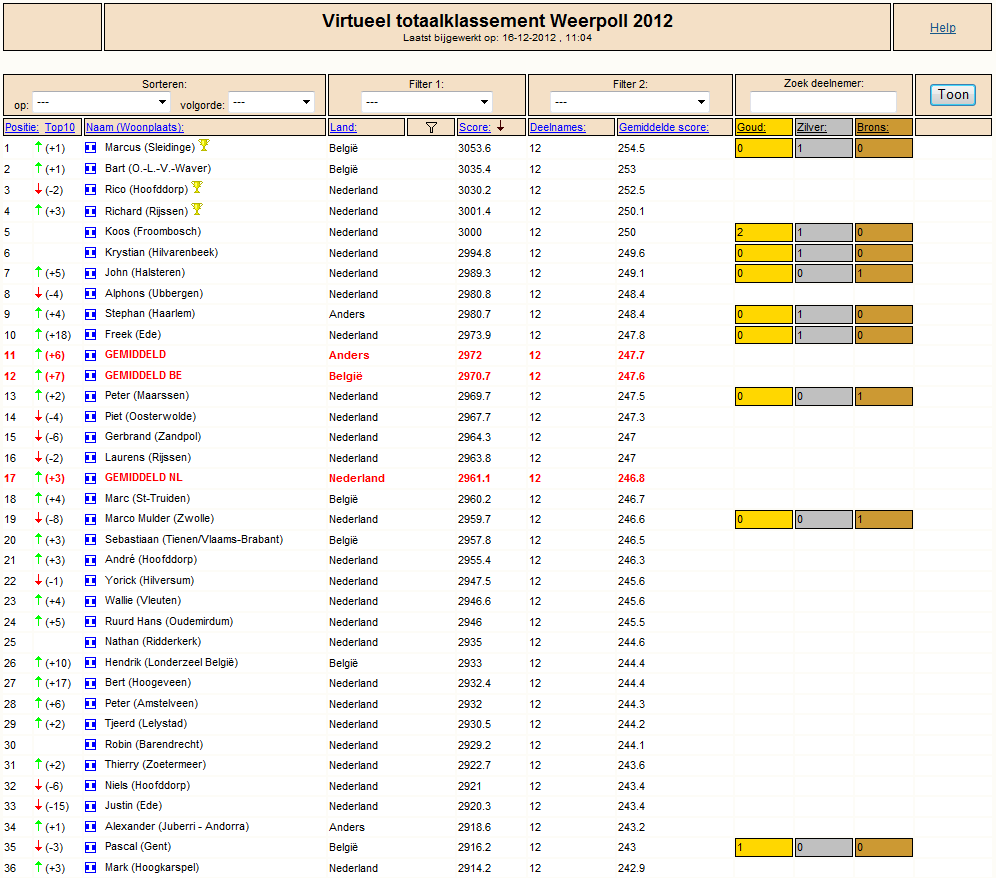
Task: Click the title Virtueel totaalklassement Weerpoll 2012
Action: [x=497, y=21]
